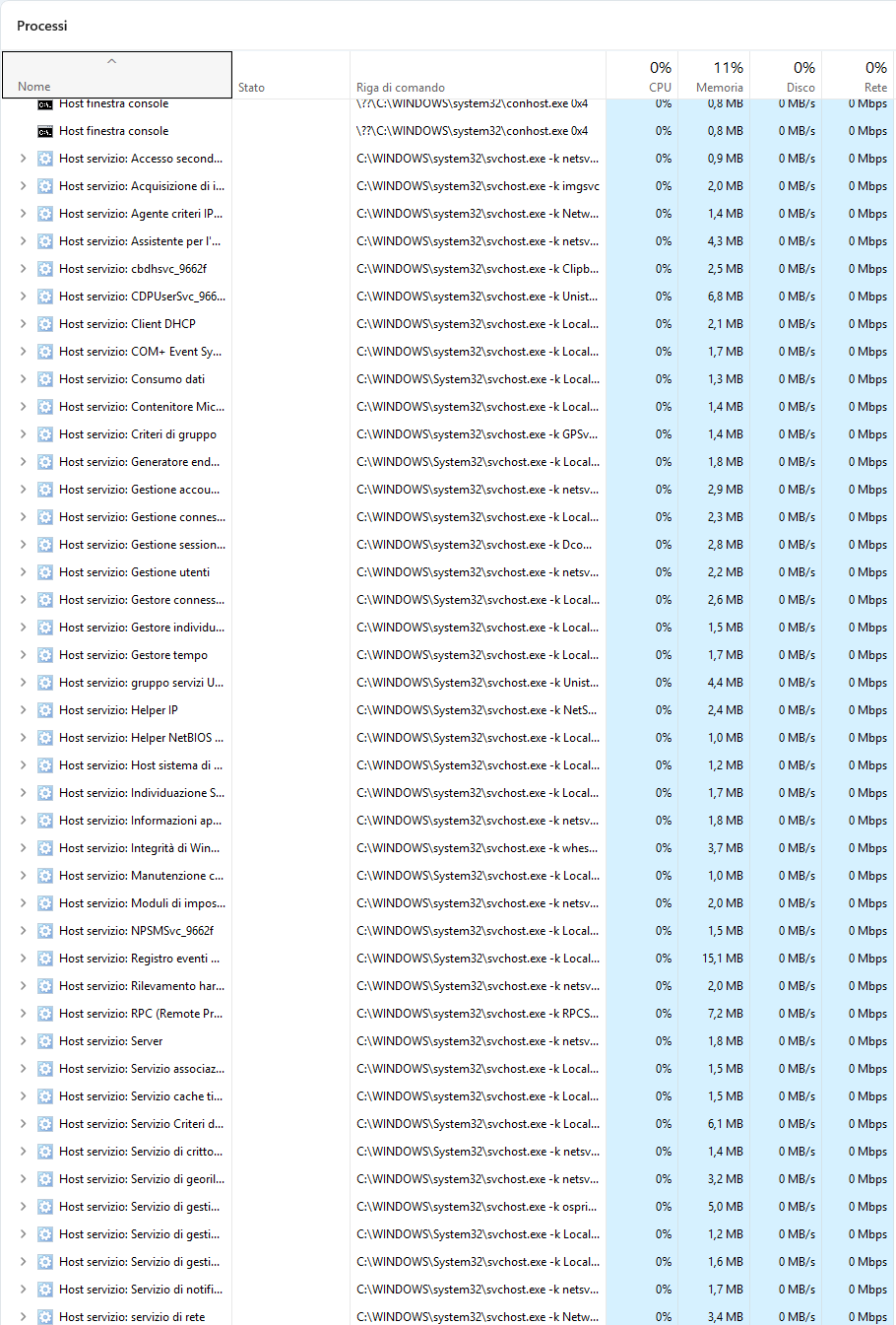Sort by Rete column header
Viewport: 896px width, 1325px height.
859,75
